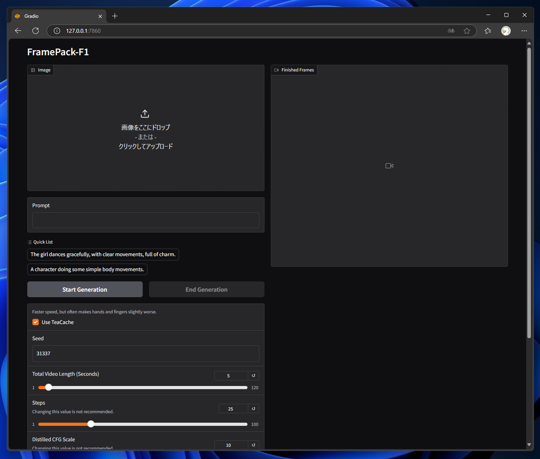Click the image drop zone to upload
The image size is (540, 459).
click(x=146, y=128)
